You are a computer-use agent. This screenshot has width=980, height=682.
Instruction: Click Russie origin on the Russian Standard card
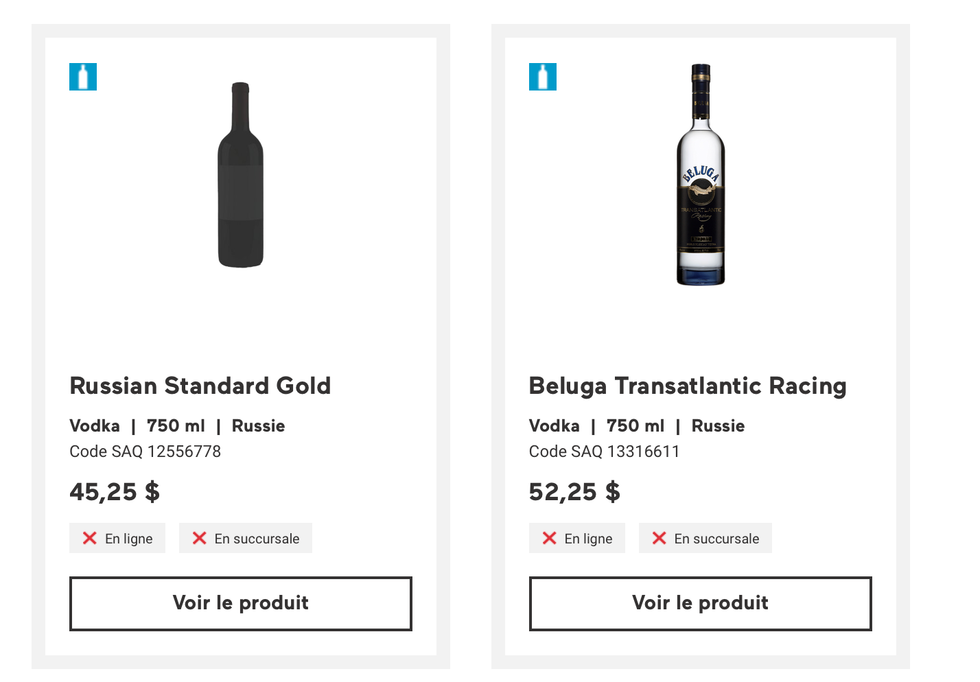[258, 426]
